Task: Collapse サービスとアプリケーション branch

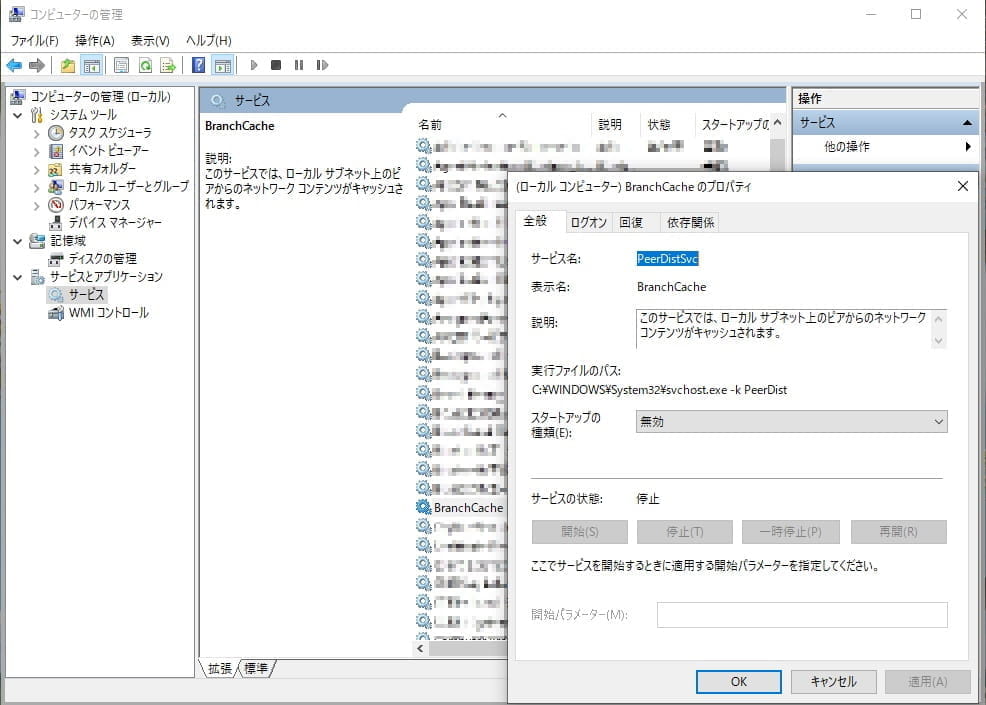Action: coord(18,277)
